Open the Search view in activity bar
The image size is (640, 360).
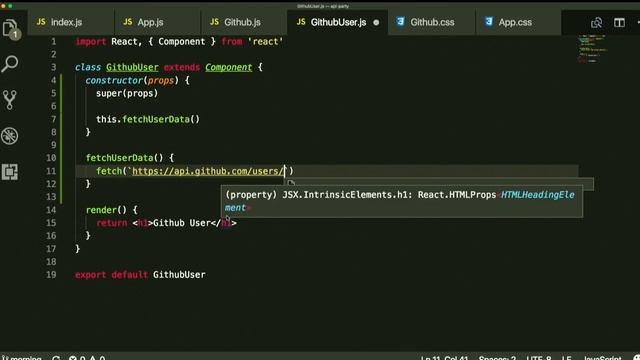tap(10, 64)
